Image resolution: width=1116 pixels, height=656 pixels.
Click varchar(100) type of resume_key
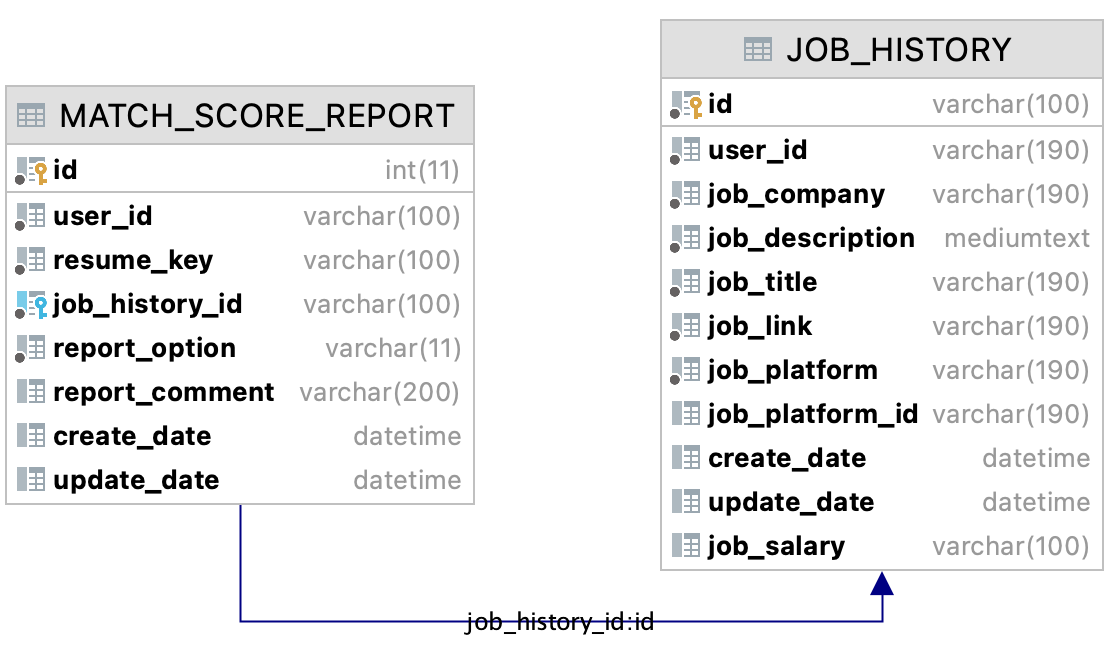pos(381,260)
